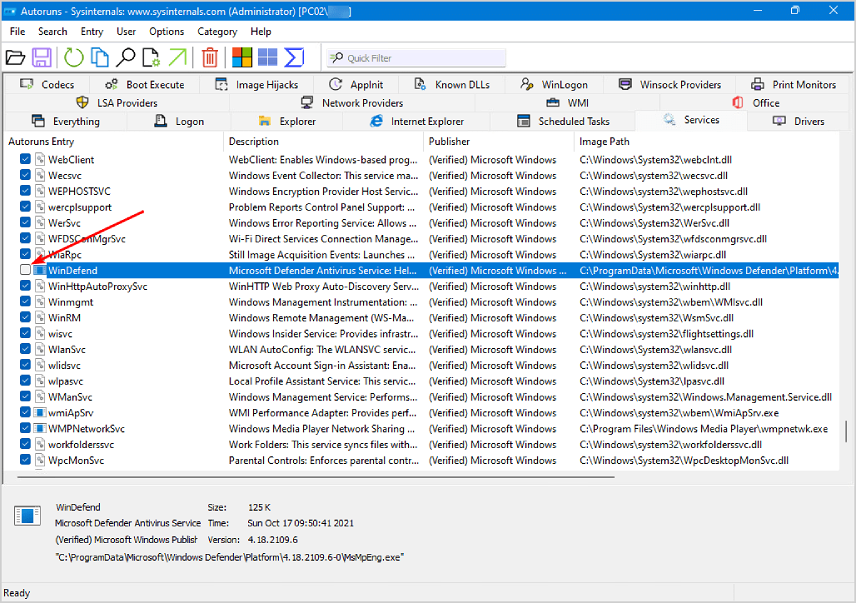Screen dimensions: 856x603
Task: Switch to the Internet Explorer tab
Action: tap(417, 121)
